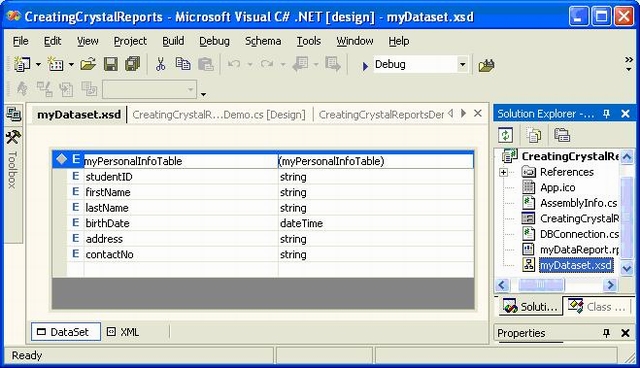
Task: Switch to CreatingCrystalR...Demo.cs [Design] tab
Action: (219, 115)
